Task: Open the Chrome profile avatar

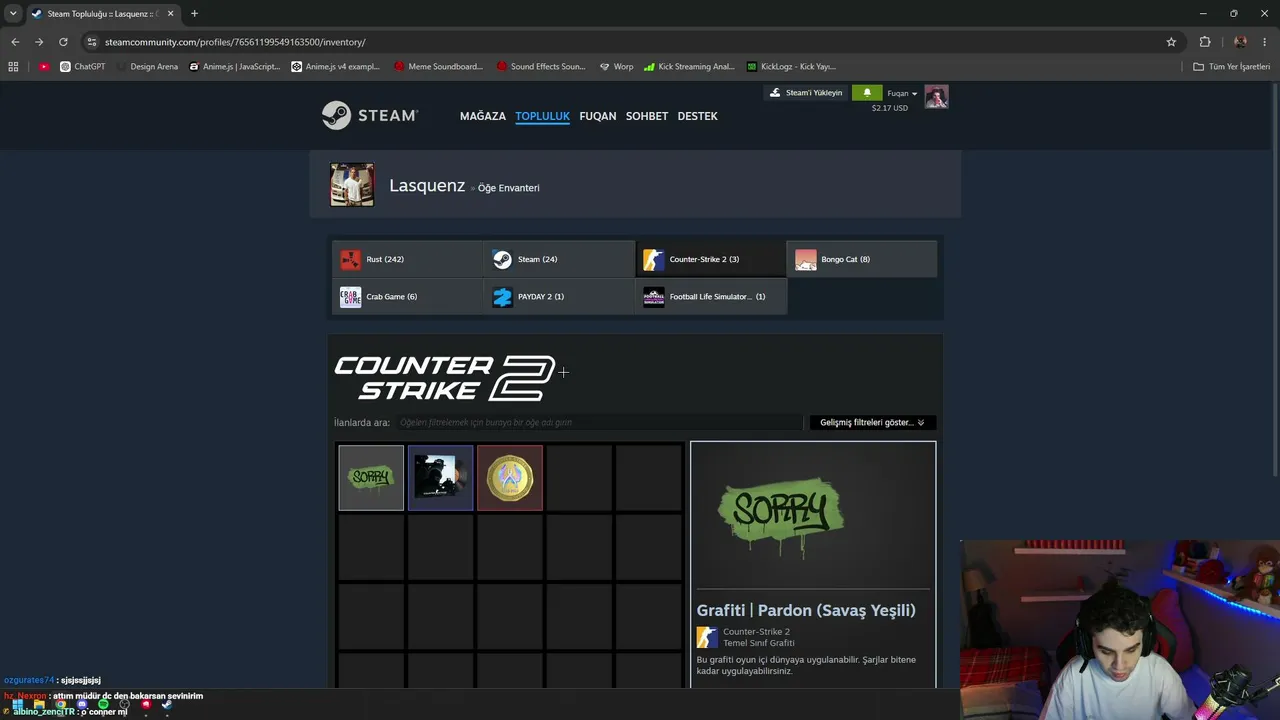Action: [x=1240, y=42]
